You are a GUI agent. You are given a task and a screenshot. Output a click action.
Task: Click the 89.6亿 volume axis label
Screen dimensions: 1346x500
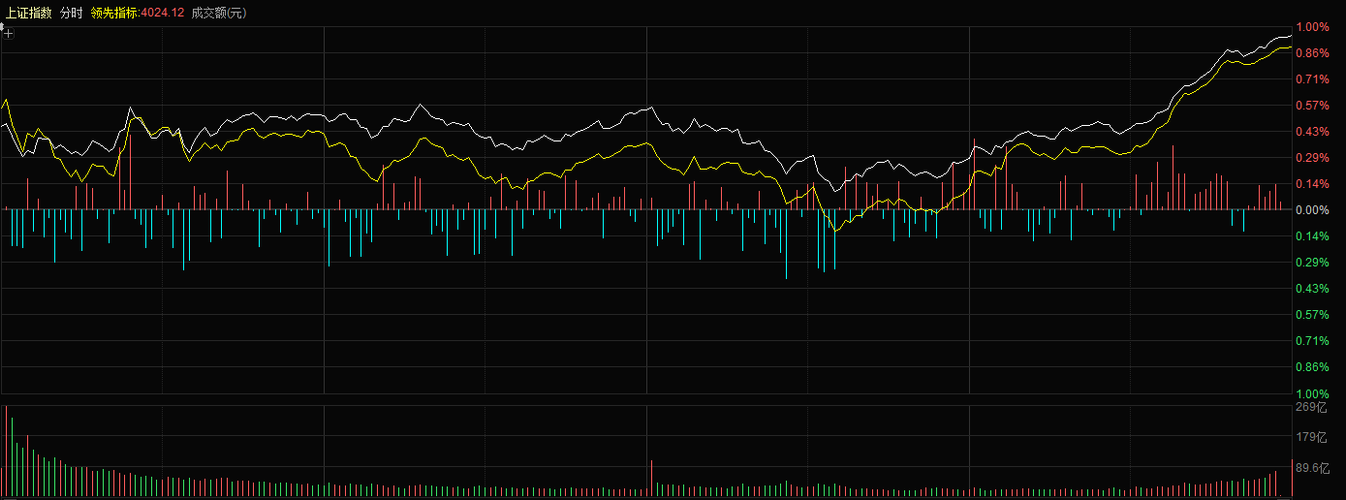(1311, 467)
